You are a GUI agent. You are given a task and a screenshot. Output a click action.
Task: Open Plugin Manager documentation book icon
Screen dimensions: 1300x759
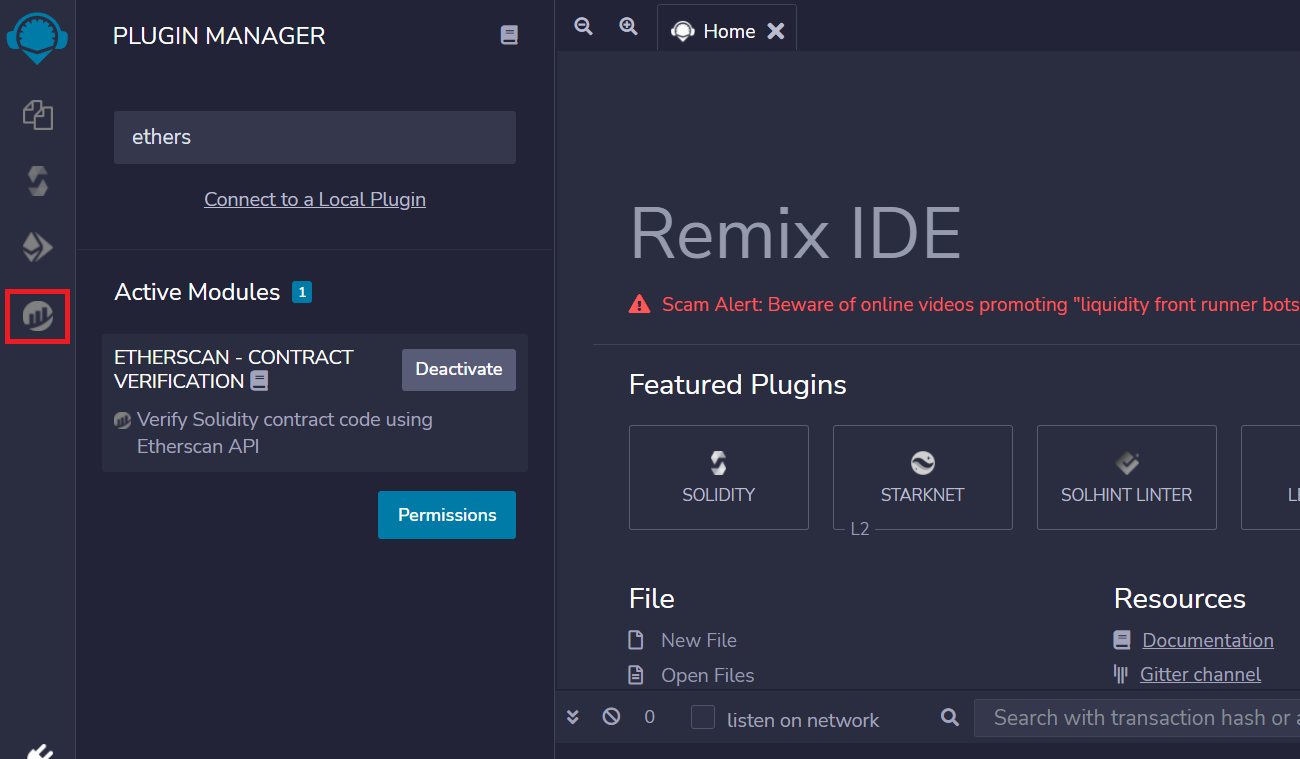[x=509, y=35]
